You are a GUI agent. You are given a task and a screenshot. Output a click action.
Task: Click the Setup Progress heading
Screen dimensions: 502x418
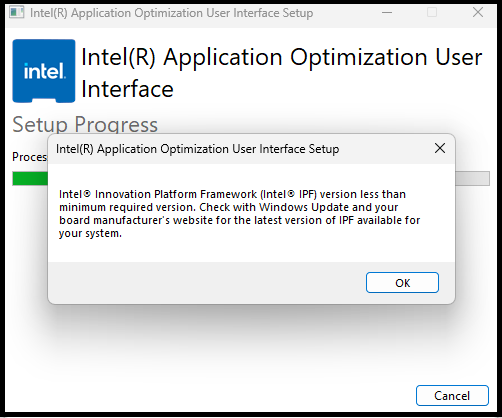click(x=85, y=124)
